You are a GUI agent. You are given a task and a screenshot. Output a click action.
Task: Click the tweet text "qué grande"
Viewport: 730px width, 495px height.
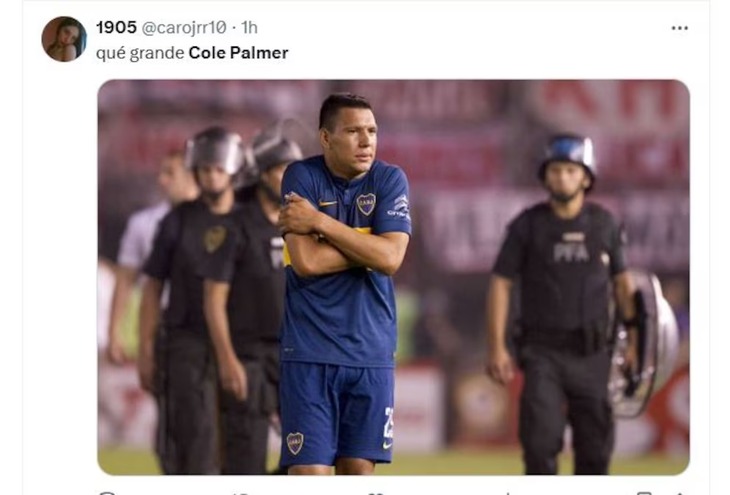[140, 53]
